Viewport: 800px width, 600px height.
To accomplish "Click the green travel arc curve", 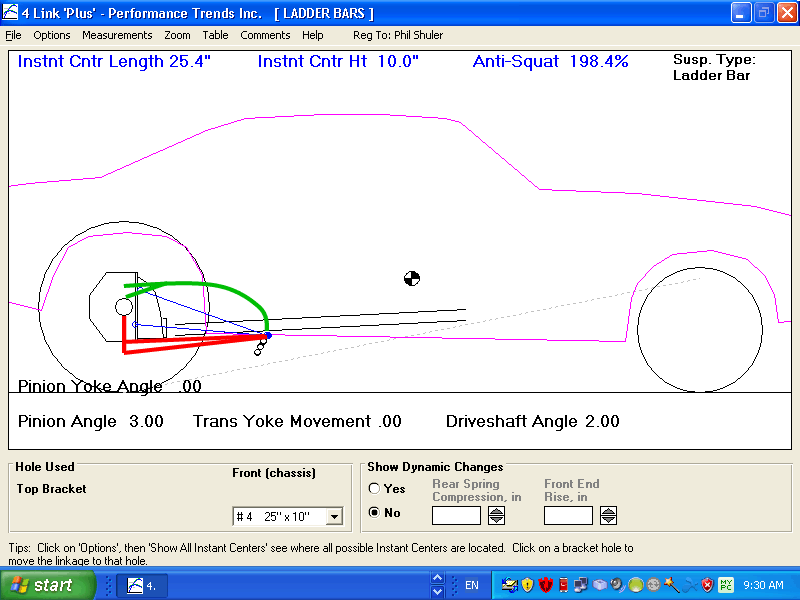I will tap(230, 290).
